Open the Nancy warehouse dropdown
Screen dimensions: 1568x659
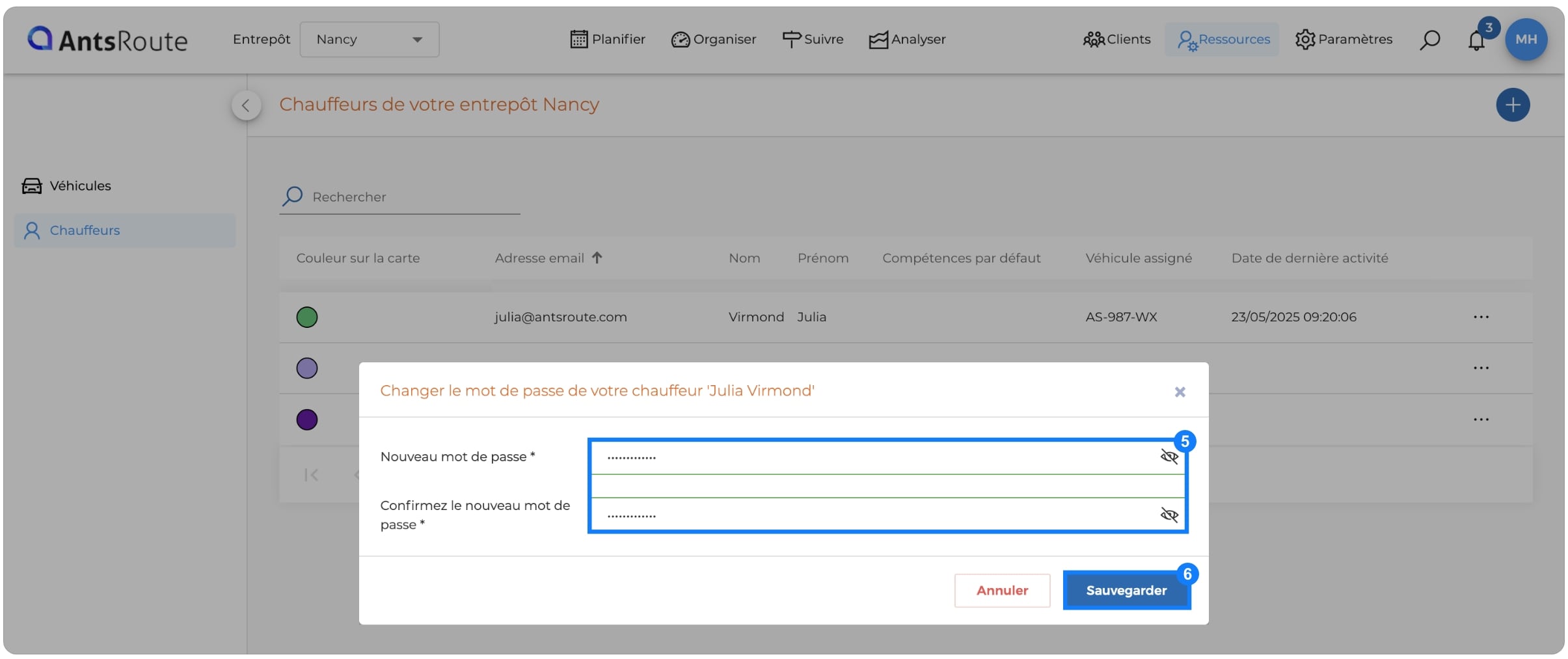point(369,39)
